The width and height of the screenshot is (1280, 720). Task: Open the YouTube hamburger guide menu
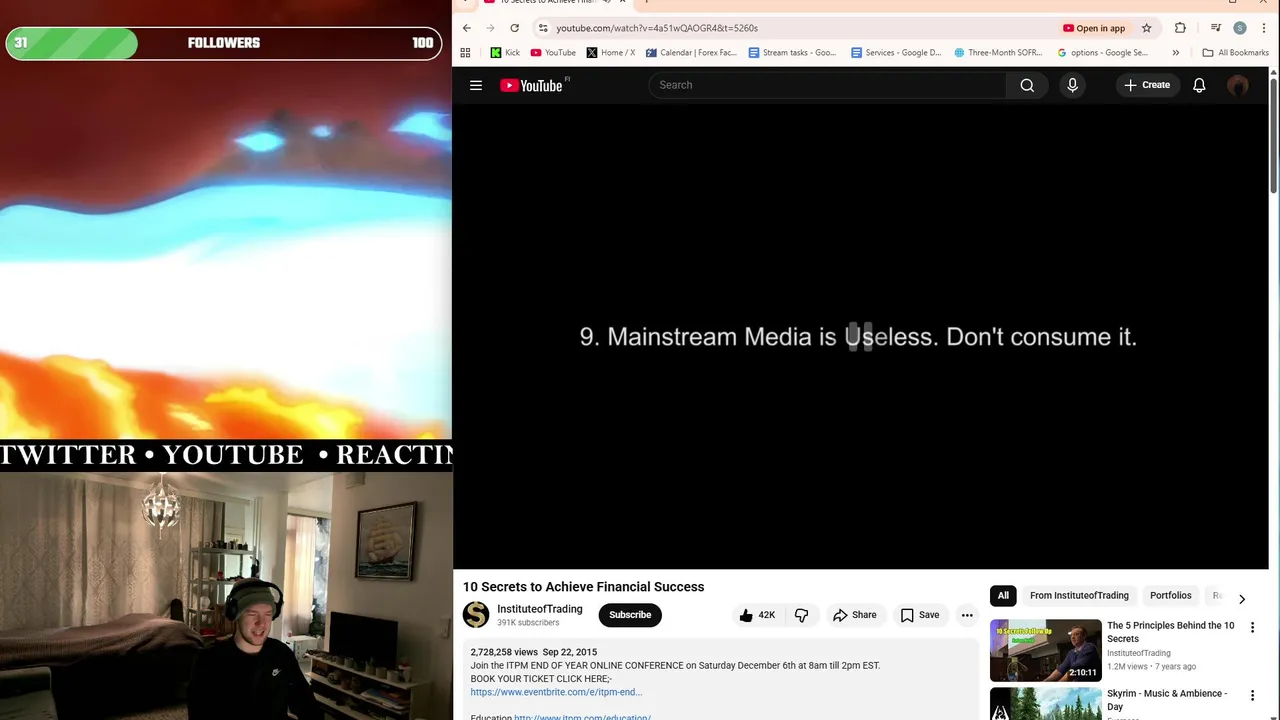476,85
